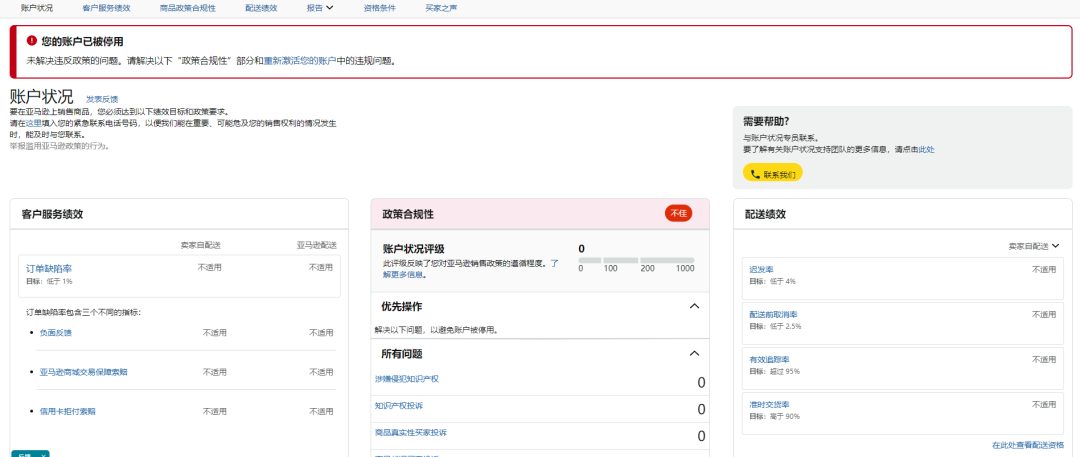Open the 涉嫌侵犯知识产权 issue link
Viewport: 1080px width, 457px height.
tap(407, 378)
